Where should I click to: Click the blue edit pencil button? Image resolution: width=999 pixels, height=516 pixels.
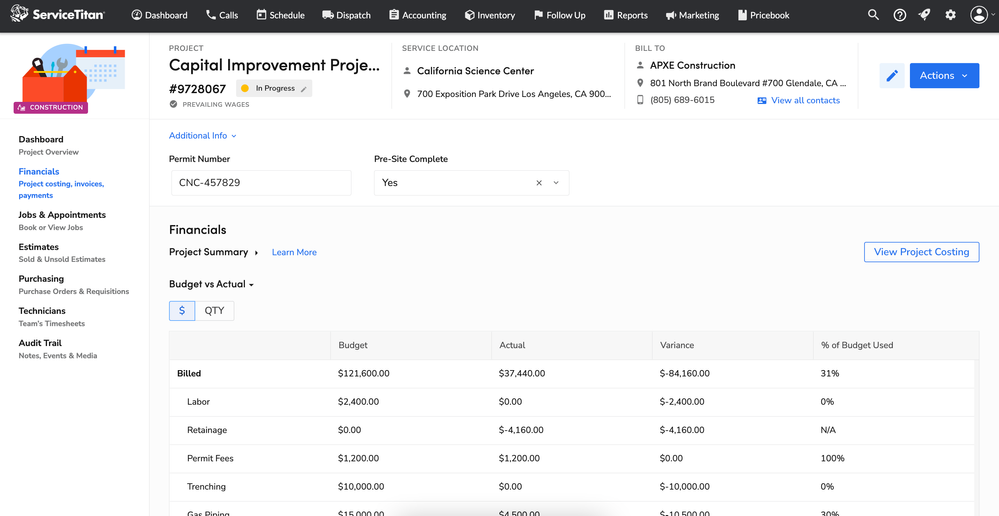pyautogui.click(x=892, y=75)
